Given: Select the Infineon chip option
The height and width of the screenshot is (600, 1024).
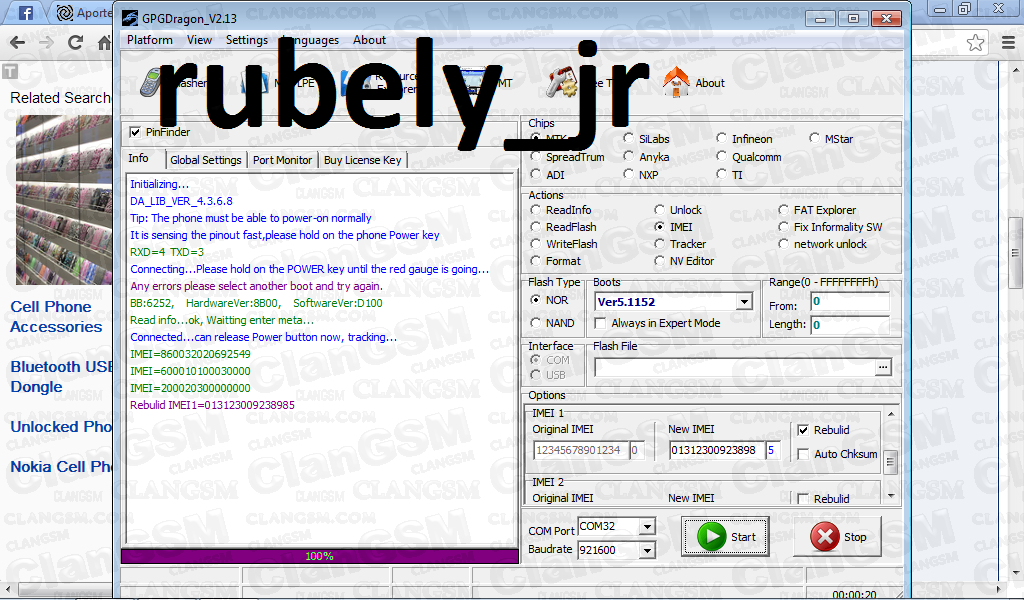Looking at the screenshot, I should point(721,138).
